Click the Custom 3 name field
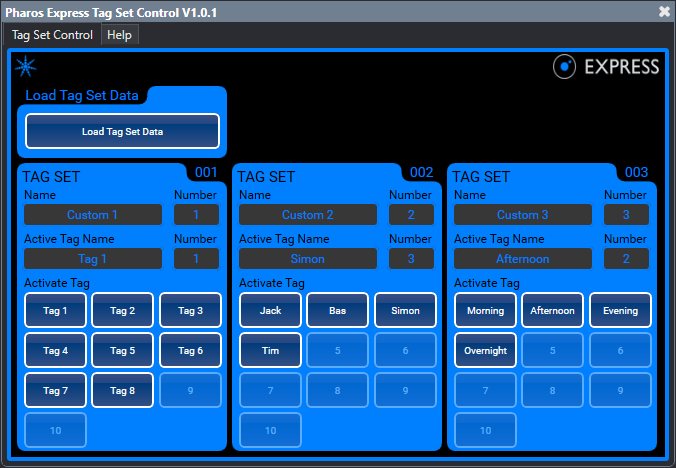 coord(523,215)
